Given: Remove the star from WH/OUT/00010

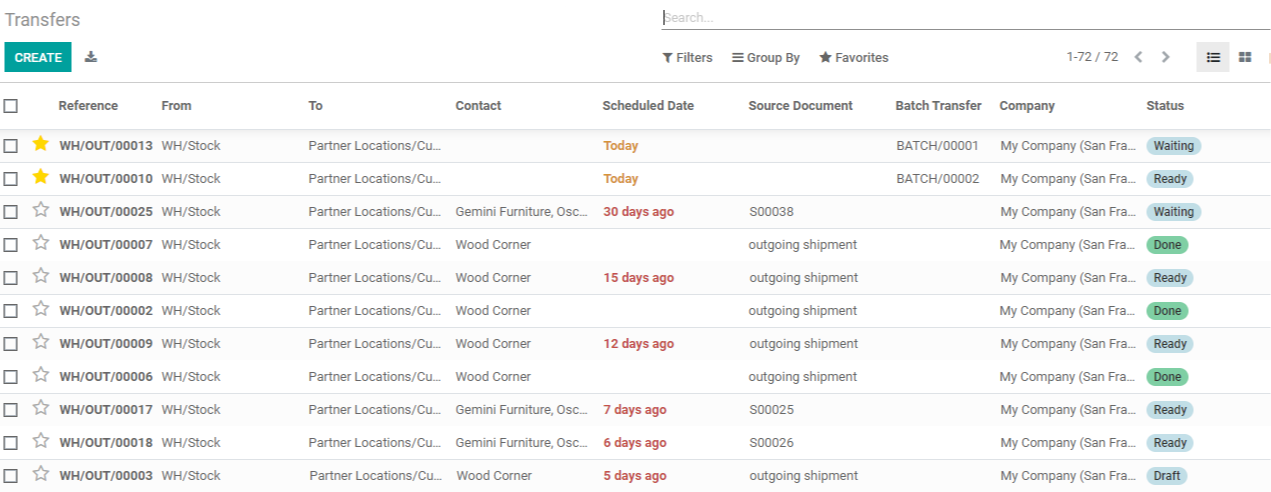Looking at the screenshot, I should point(40,177).
